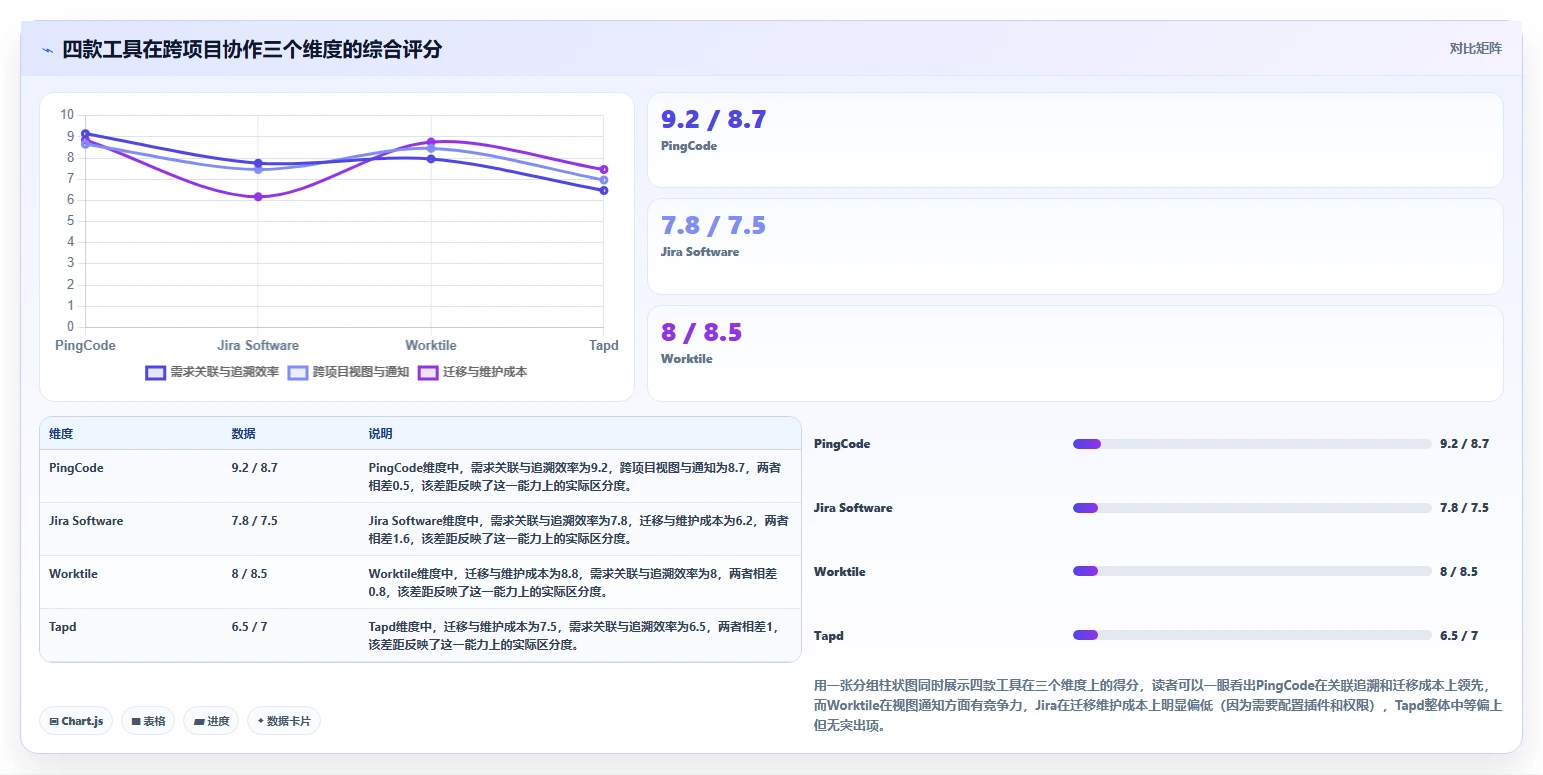
Task: Toggle the 跨项目视图与通知 legend item
Action: pos(348,372)
